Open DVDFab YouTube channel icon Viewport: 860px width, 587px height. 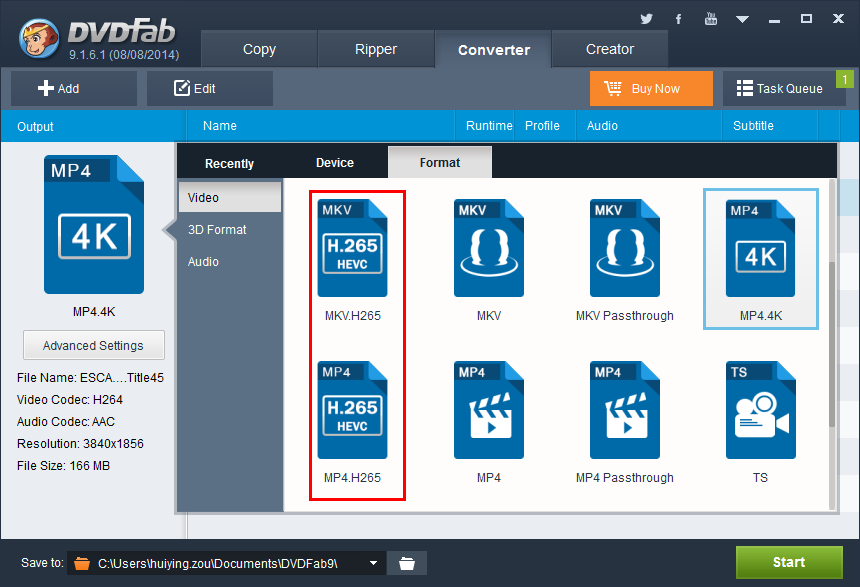point(711,19)
